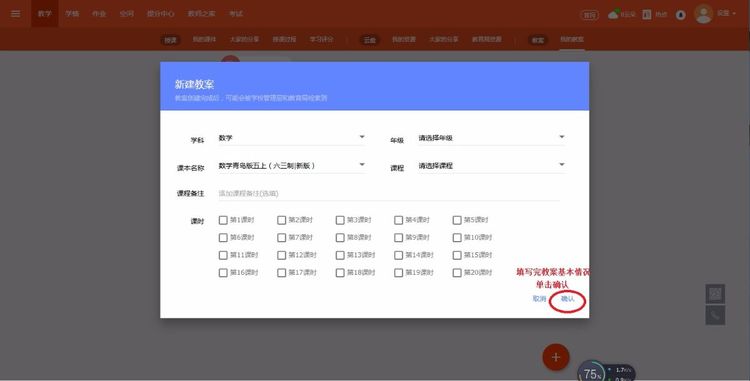Open the hamburger menu icon
This screenshot has width=750, height=381.
(x=15, y=13)
